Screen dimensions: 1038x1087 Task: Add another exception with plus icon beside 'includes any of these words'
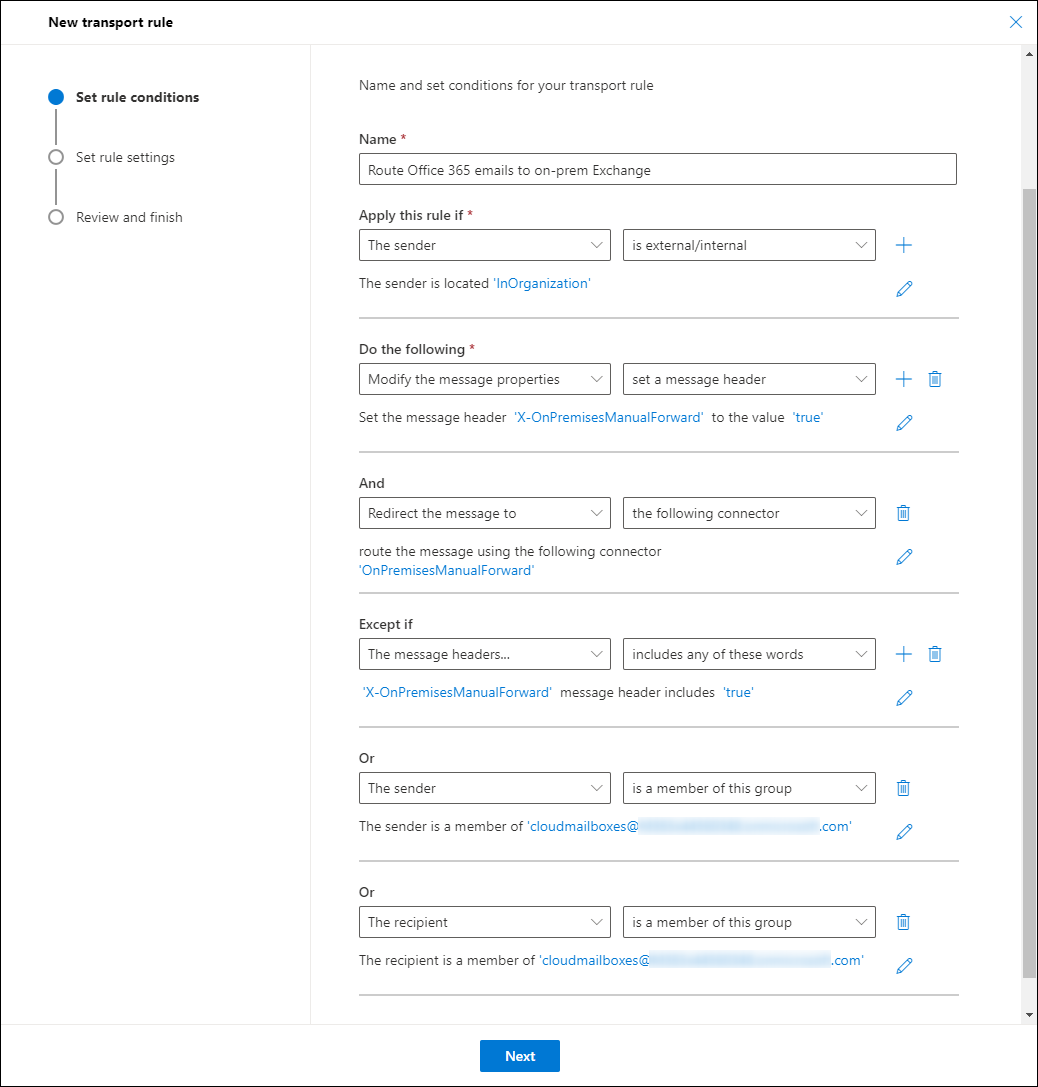tap(903, 654)
